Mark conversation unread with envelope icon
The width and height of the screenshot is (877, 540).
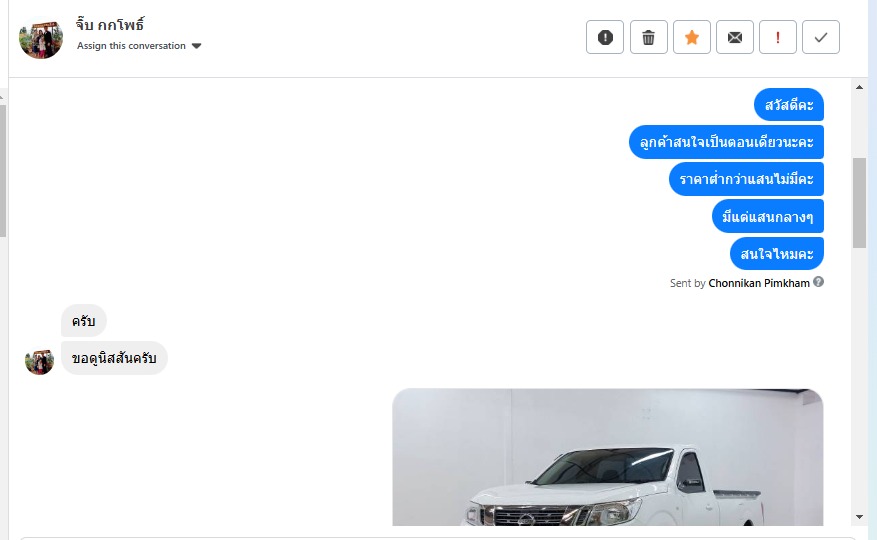pos(735,37)
